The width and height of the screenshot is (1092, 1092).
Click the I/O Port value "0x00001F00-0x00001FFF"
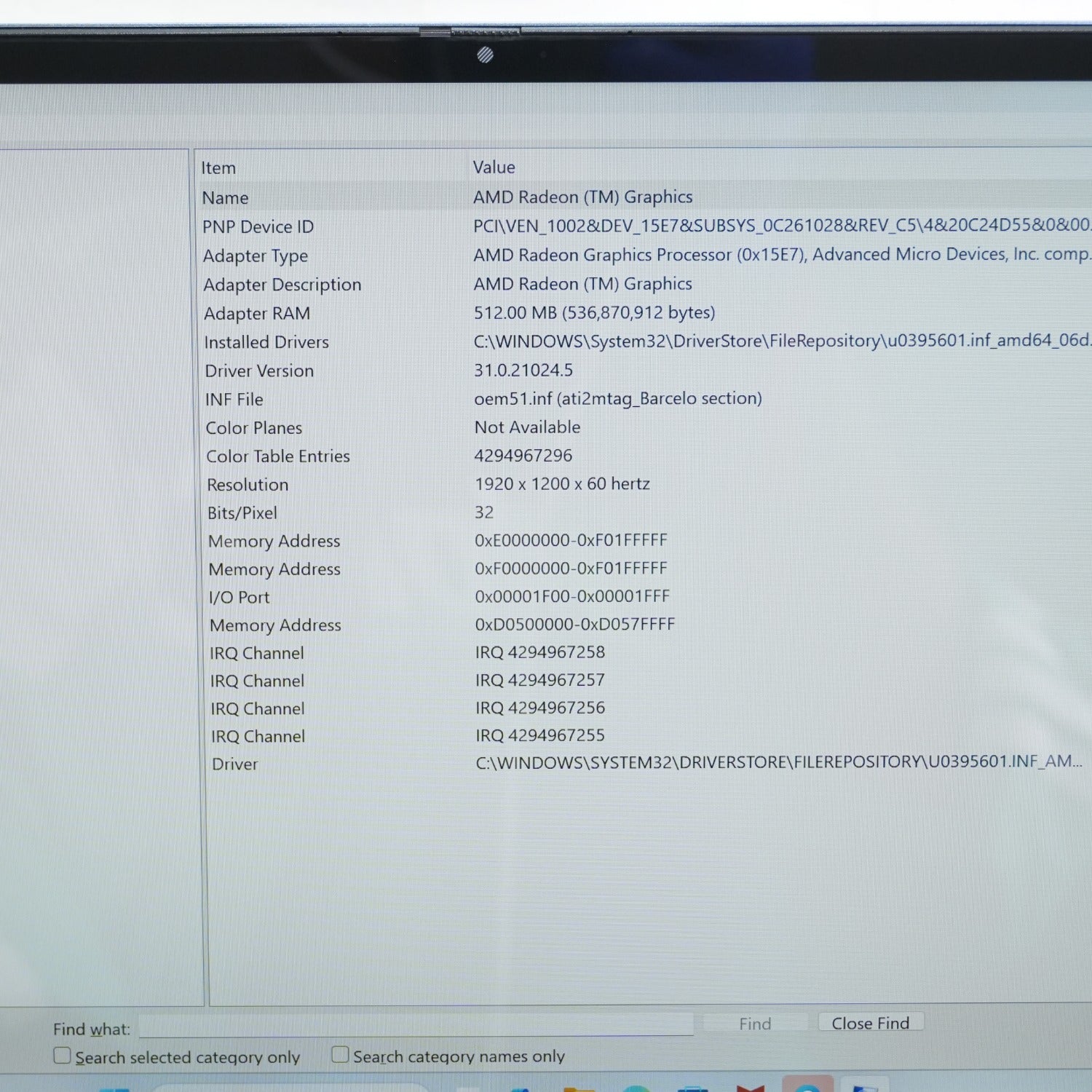tap(572, 596)
